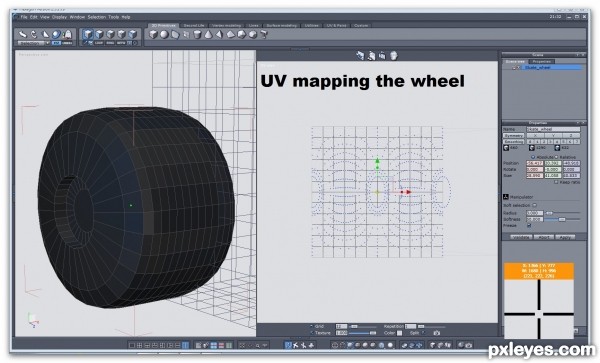Switch to the Vertex modeling tab

pos(227,26)
